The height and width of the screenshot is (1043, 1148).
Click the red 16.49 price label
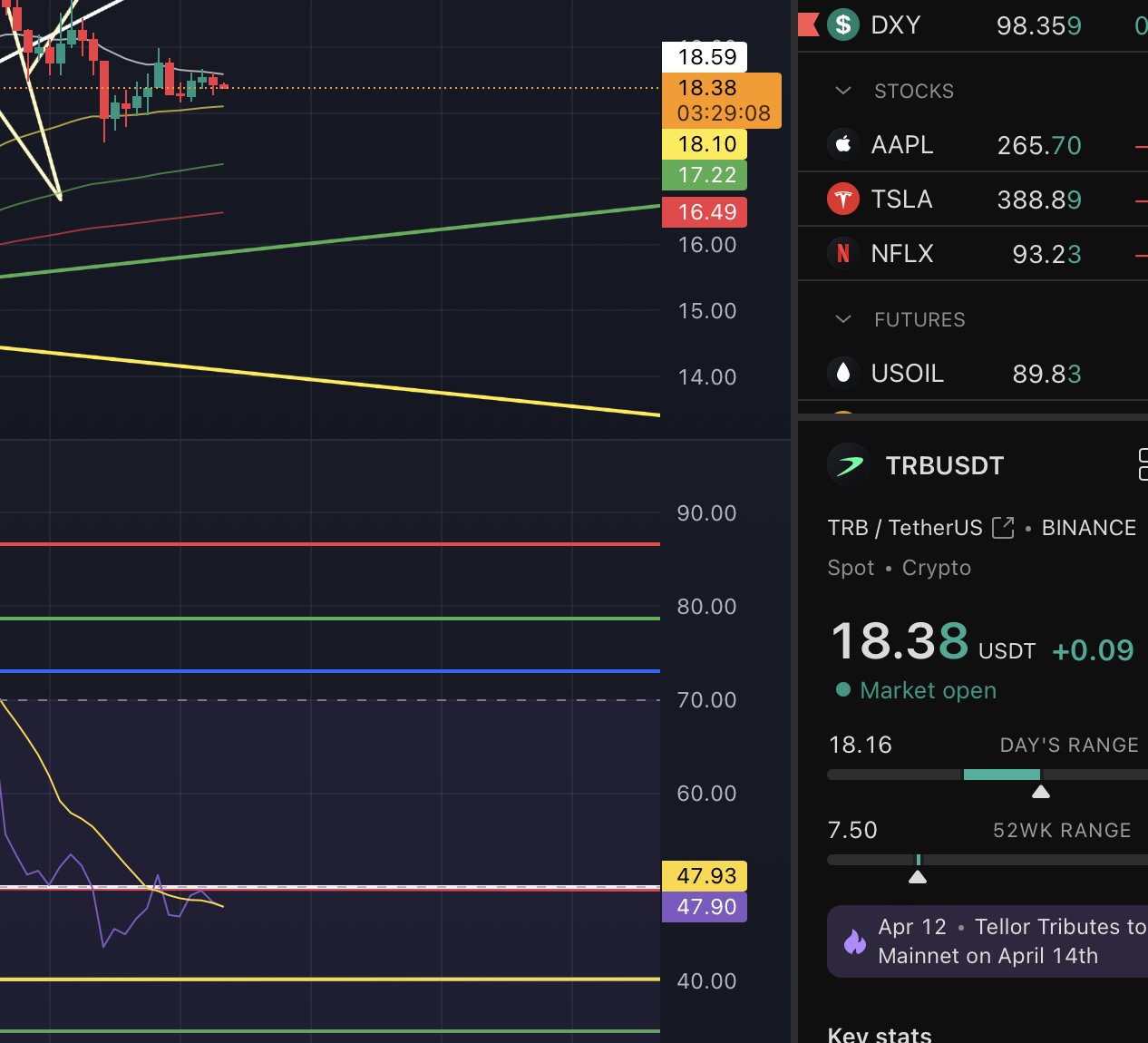(x=705, y=212)
